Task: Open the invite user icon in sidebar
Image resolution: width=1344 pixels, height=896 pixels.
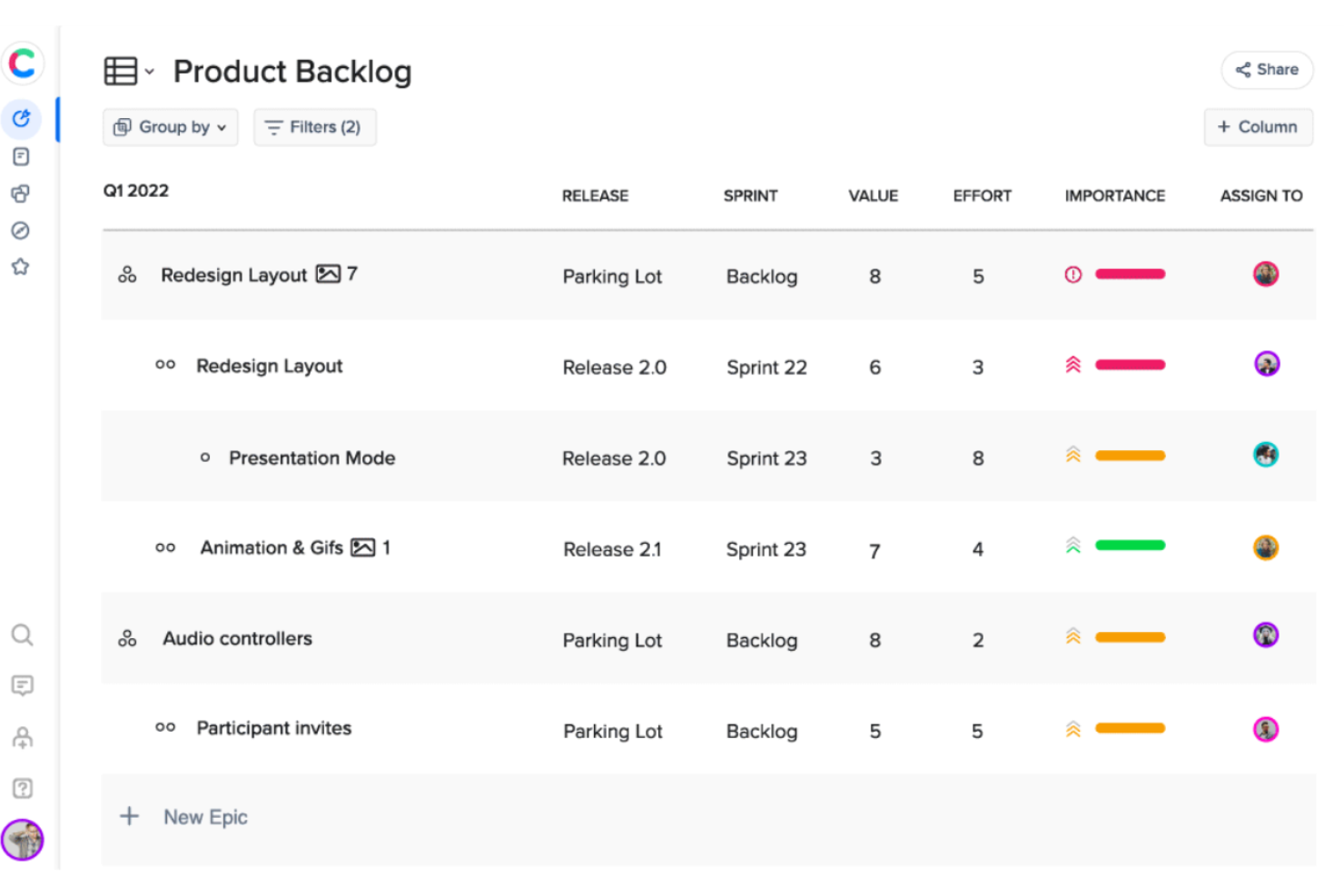Action: (x=22, y=737)
